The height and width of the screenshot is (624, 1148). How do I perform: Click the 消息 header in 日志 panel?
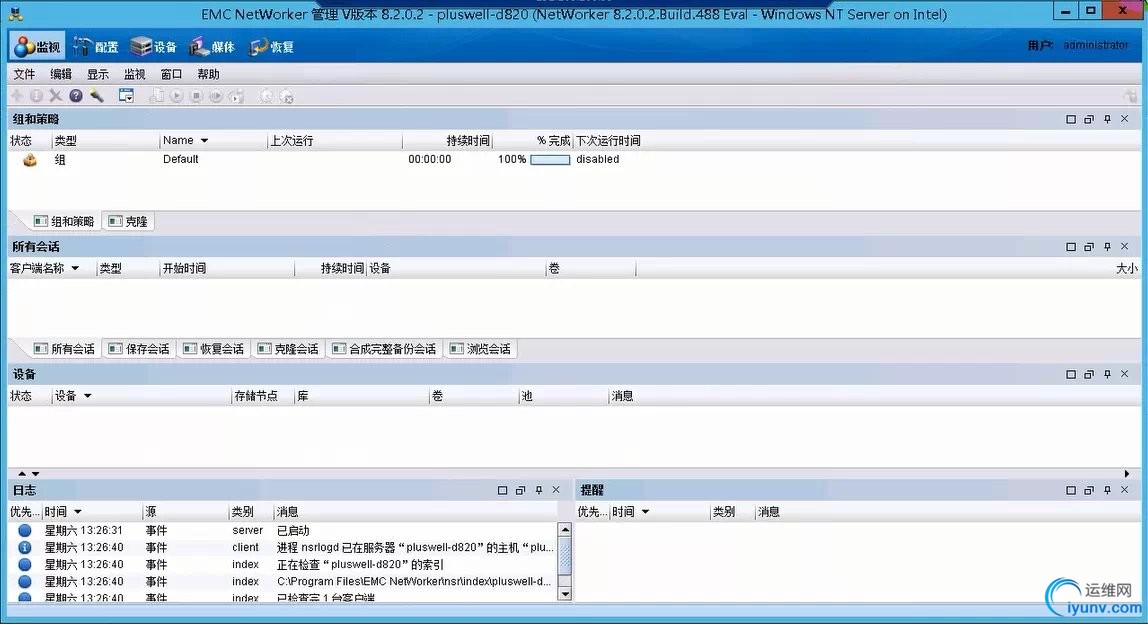tap(414, 512)
